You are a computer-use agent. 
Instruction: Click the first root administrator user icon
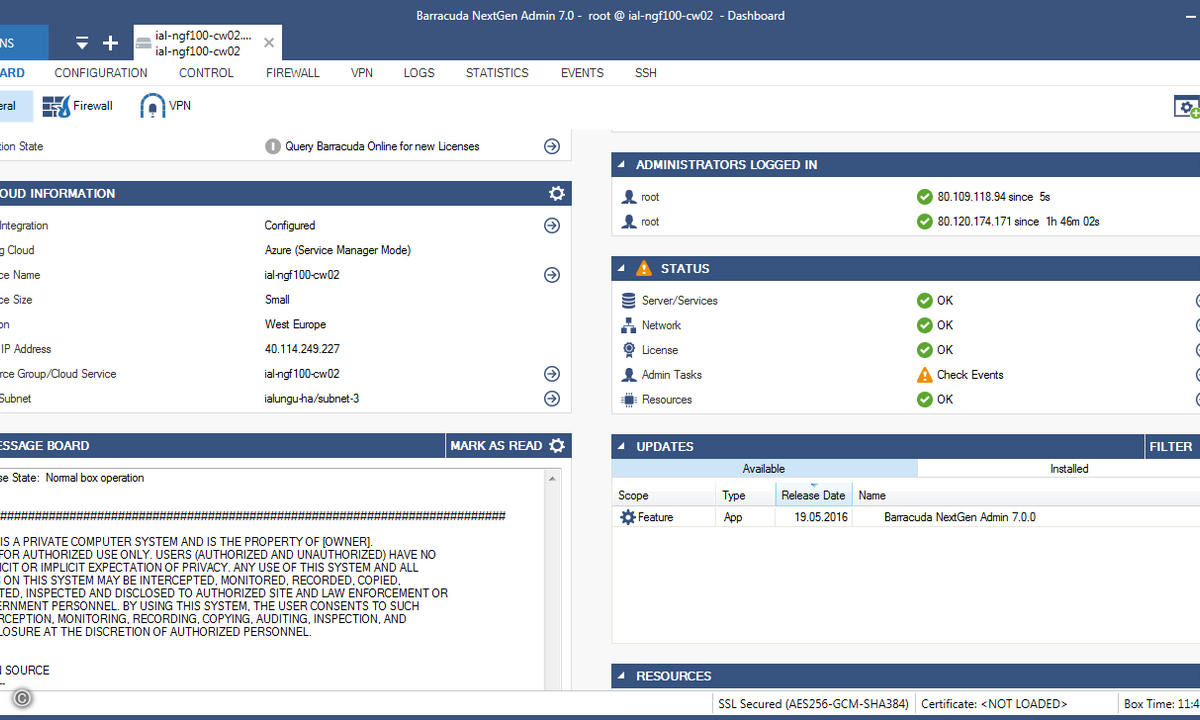click(629, 197)
